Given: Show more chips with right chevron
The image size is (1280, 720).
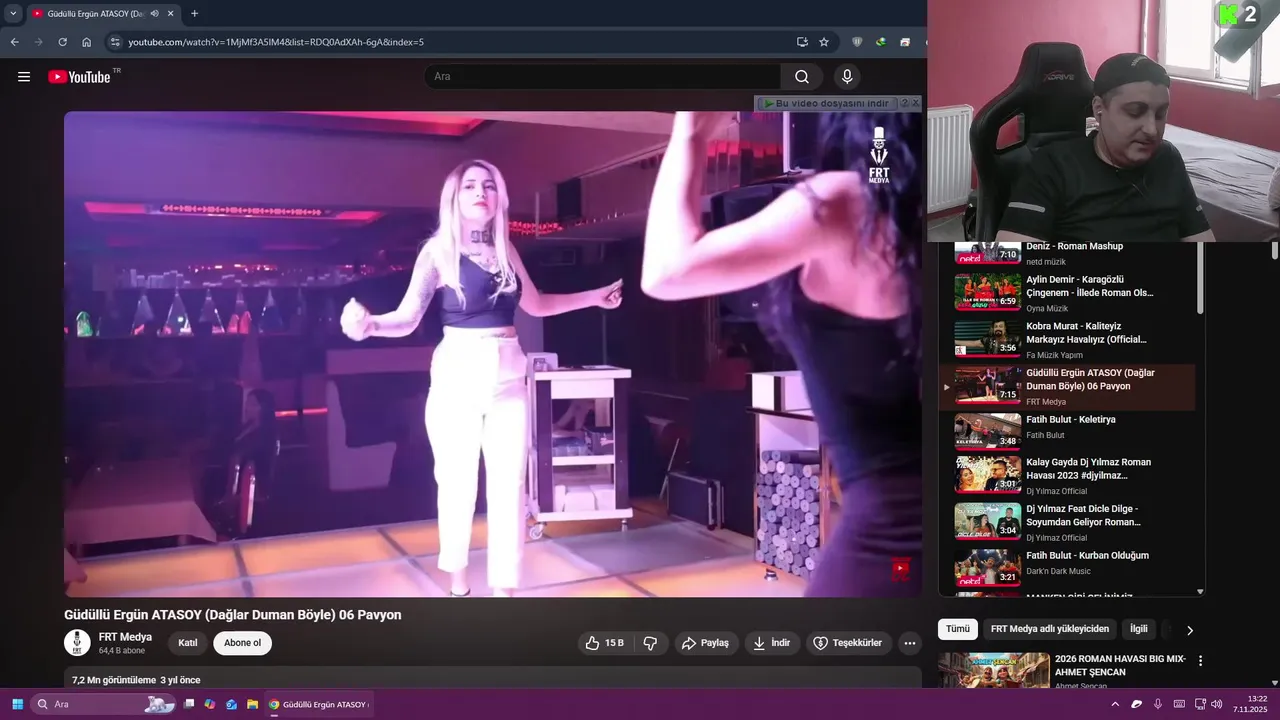Looking at the screenshot, I should tap(1189, 630).
